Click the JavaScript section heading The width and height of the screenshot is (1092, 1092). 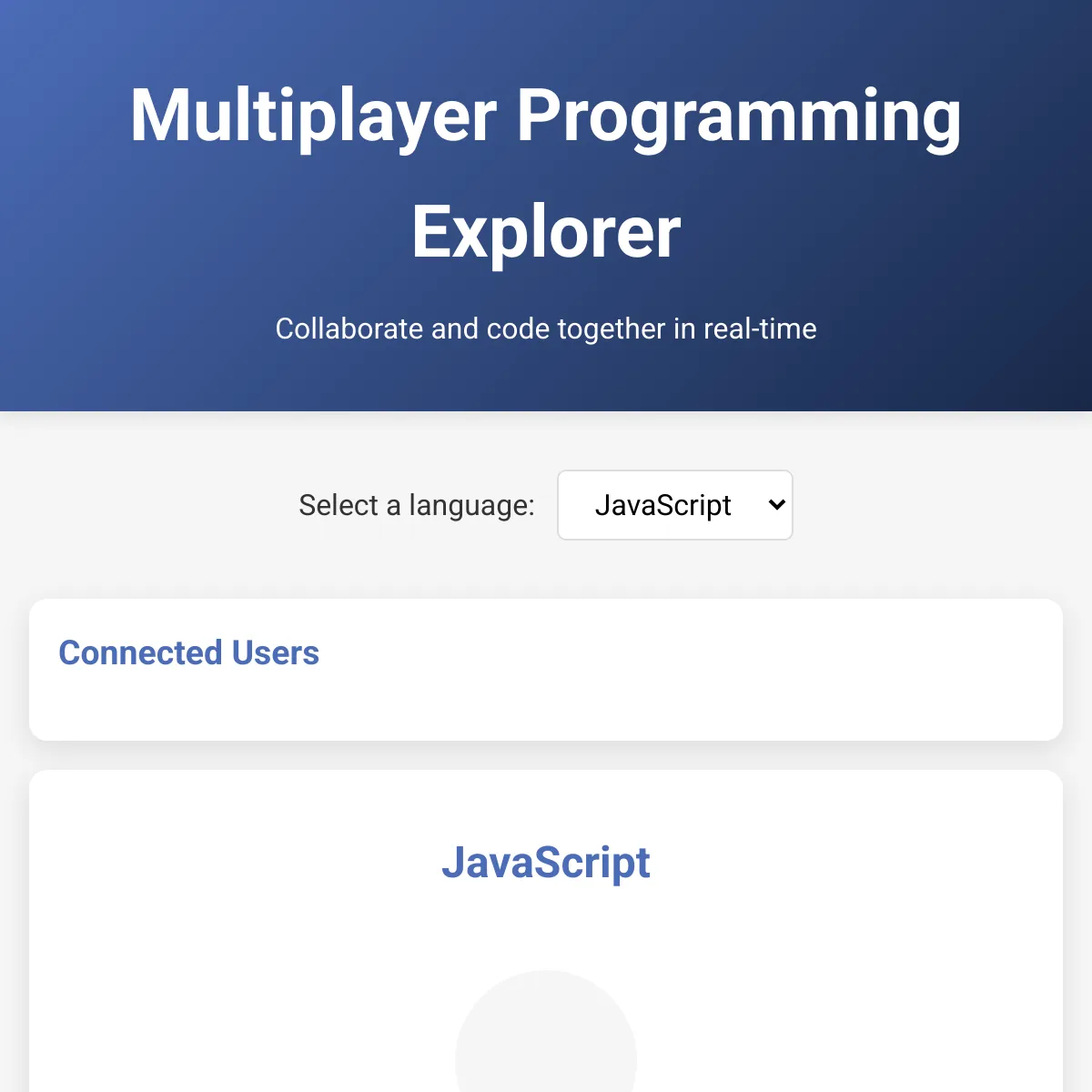coord(546,863)
